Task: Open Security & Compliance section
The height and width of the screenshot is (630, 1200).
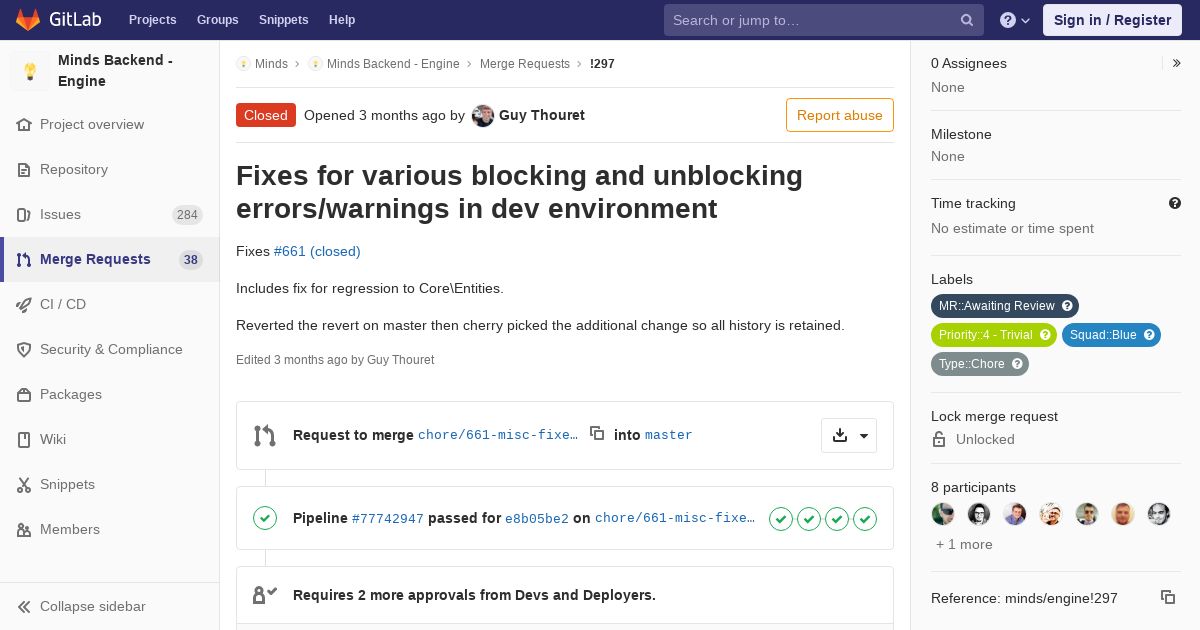Action: point(110,350)
